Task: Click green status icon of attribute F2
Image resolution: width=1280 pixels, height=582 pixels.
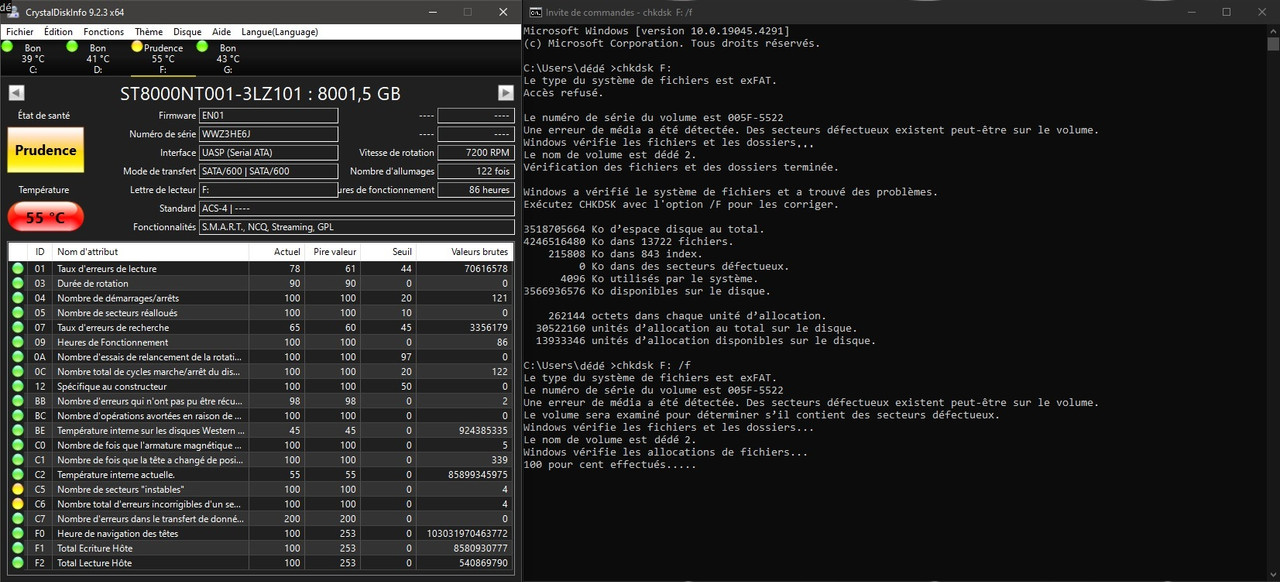Action: click(x=18, y=563)
